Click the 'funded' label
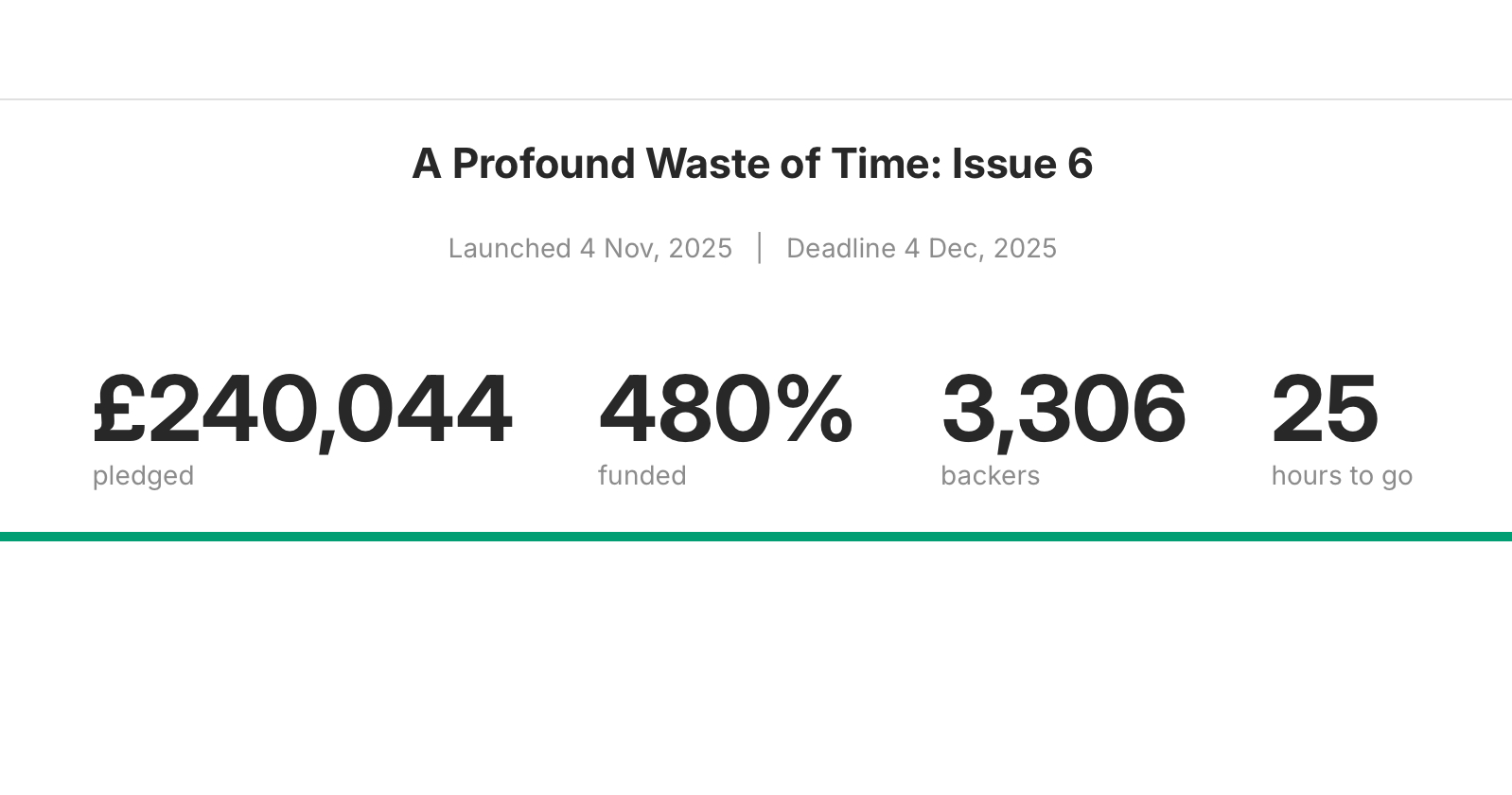The height and width of the screenshot is (795, 1512). tap(642, 475)
